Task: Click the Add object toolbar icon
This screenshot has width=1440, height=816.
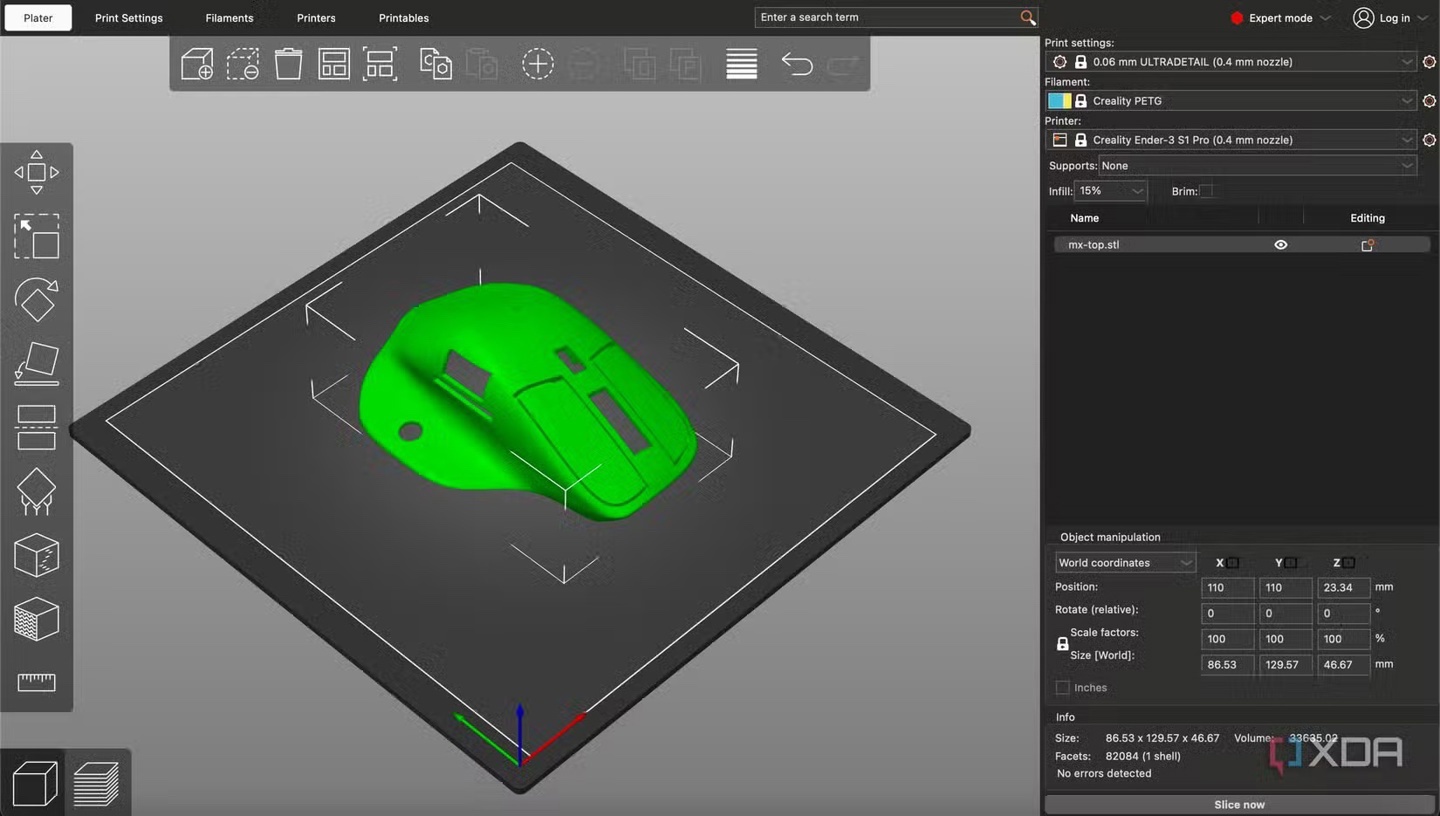Action: click(x=197, y=65)
